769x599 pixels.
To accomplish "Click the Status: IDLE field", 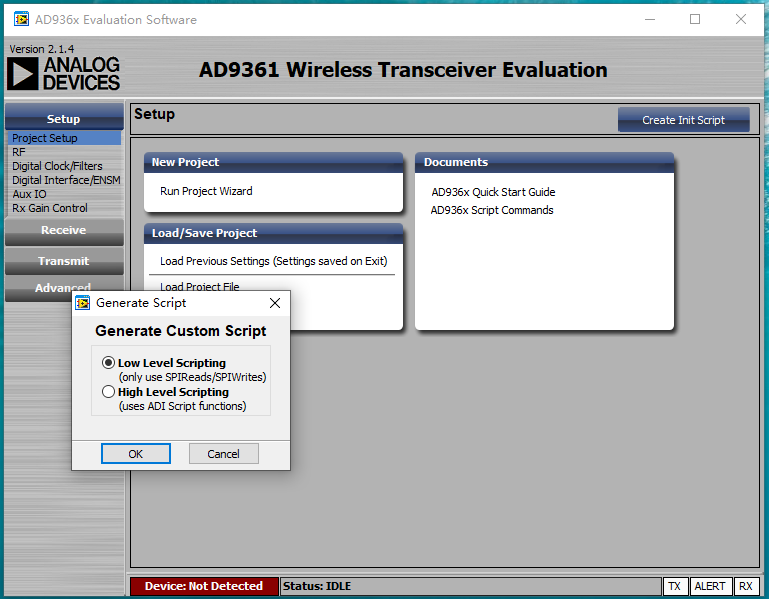I will point(471,586).
